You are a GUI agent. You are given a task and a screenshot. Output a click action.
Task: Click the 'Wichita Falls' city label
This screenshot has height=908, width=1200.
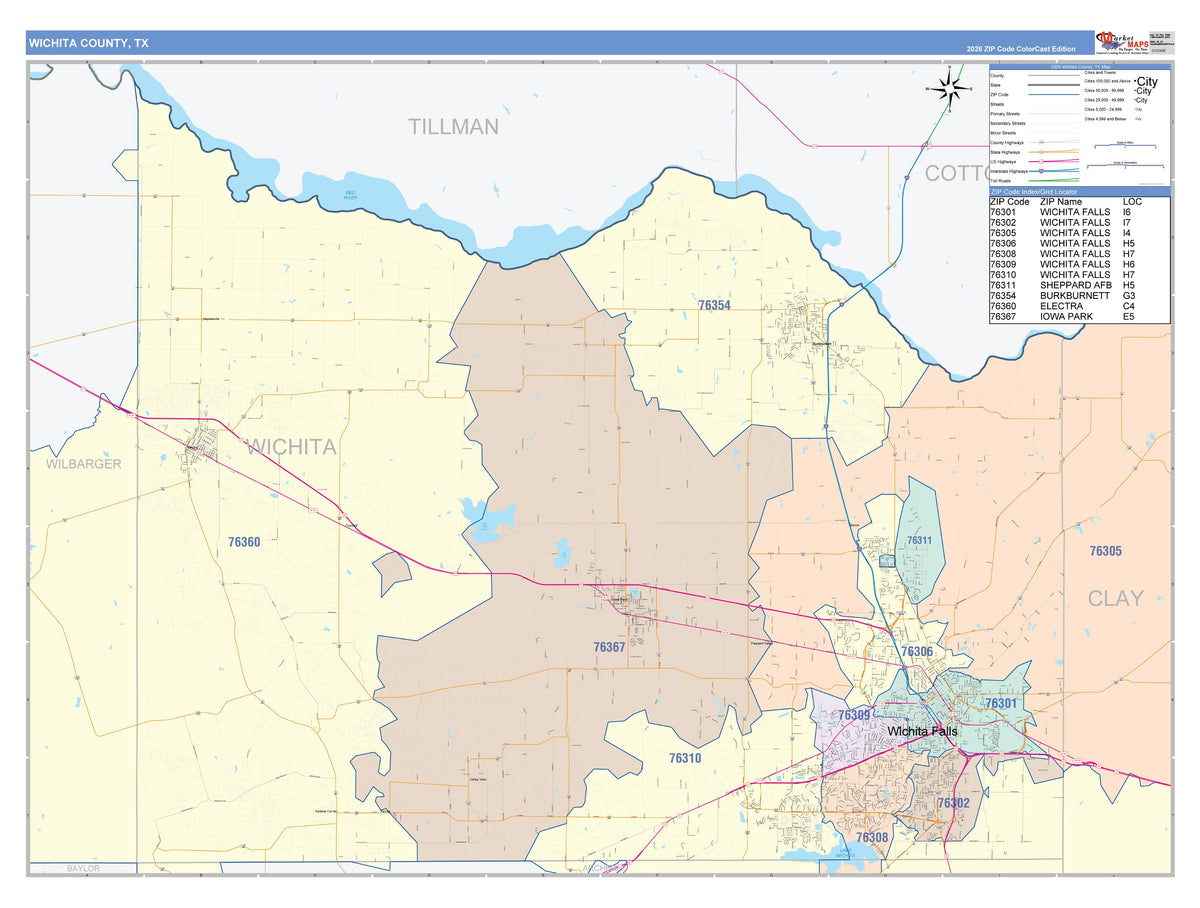[922, 731]
